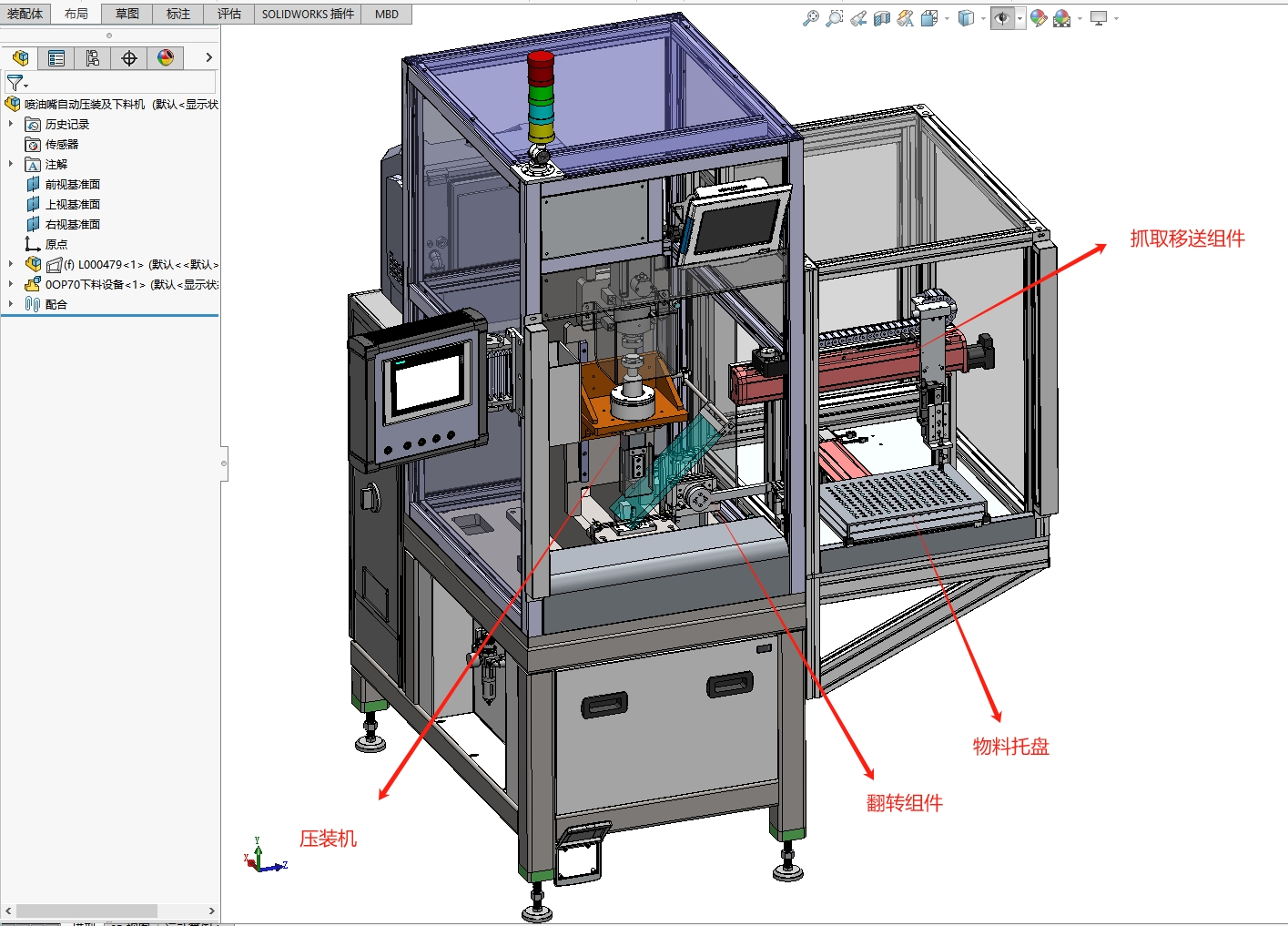Open the Display Style dropdown arrow
The height and width of the screenshot is (926, 1288).
983,18
